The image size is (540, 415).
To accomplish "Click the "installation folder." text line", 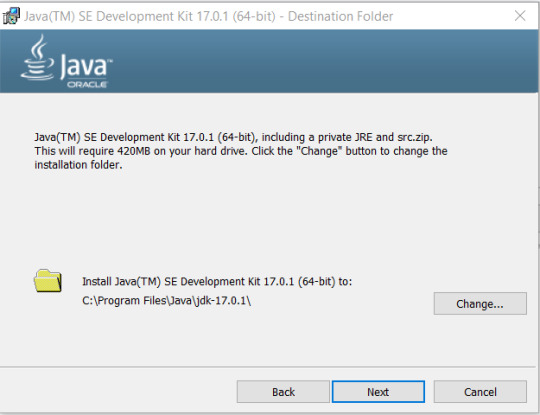I will click(78, 165).
